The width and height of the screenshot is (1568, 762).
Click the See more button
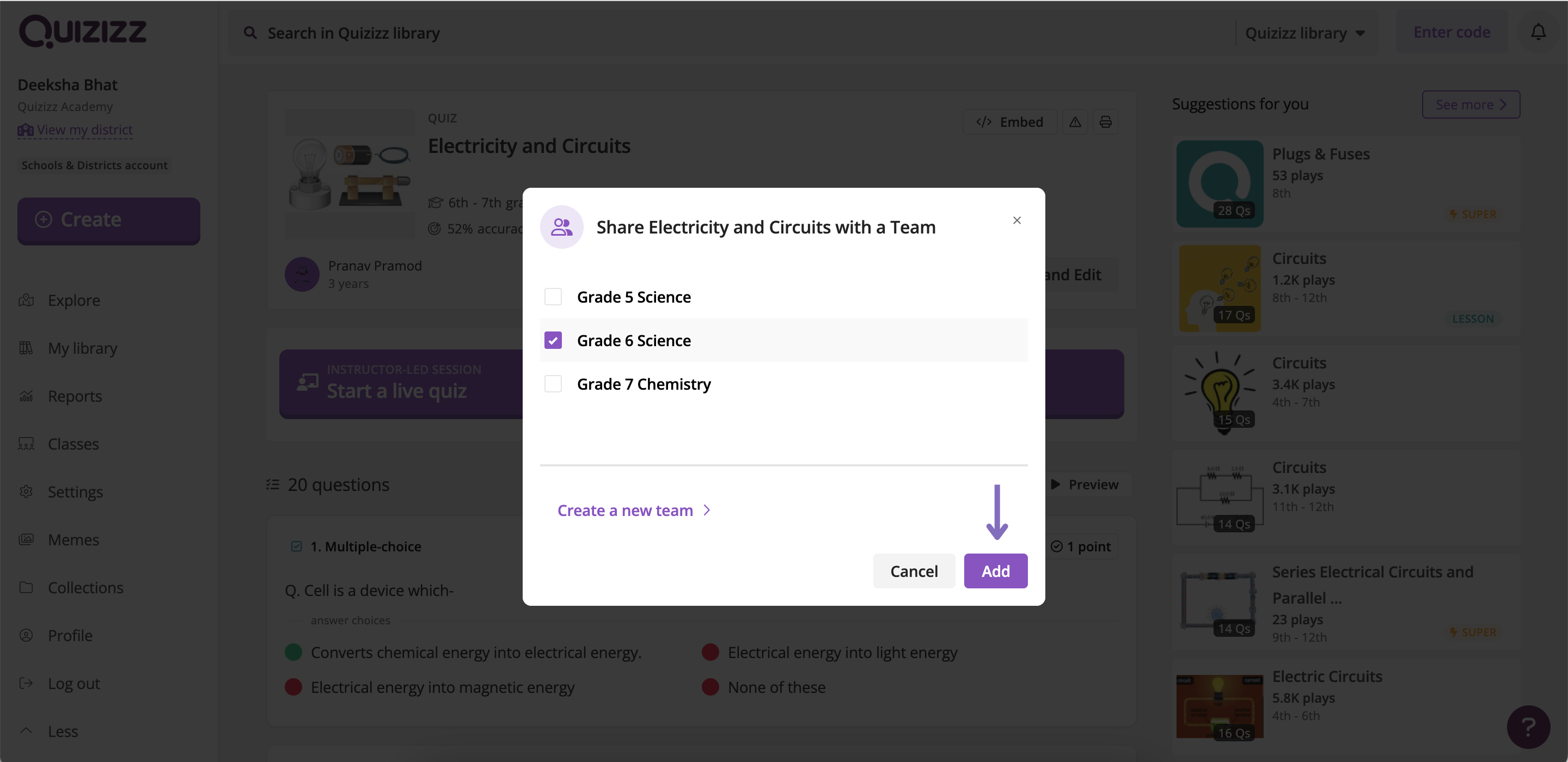(1471, 104)
